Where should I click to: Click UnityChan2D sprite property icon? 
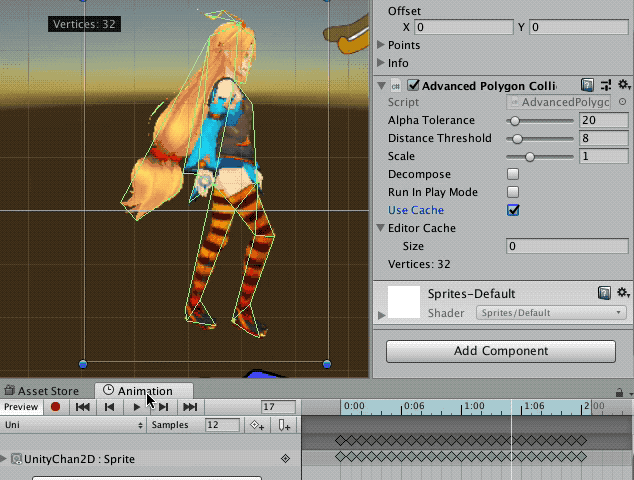(x=17, y=459)
